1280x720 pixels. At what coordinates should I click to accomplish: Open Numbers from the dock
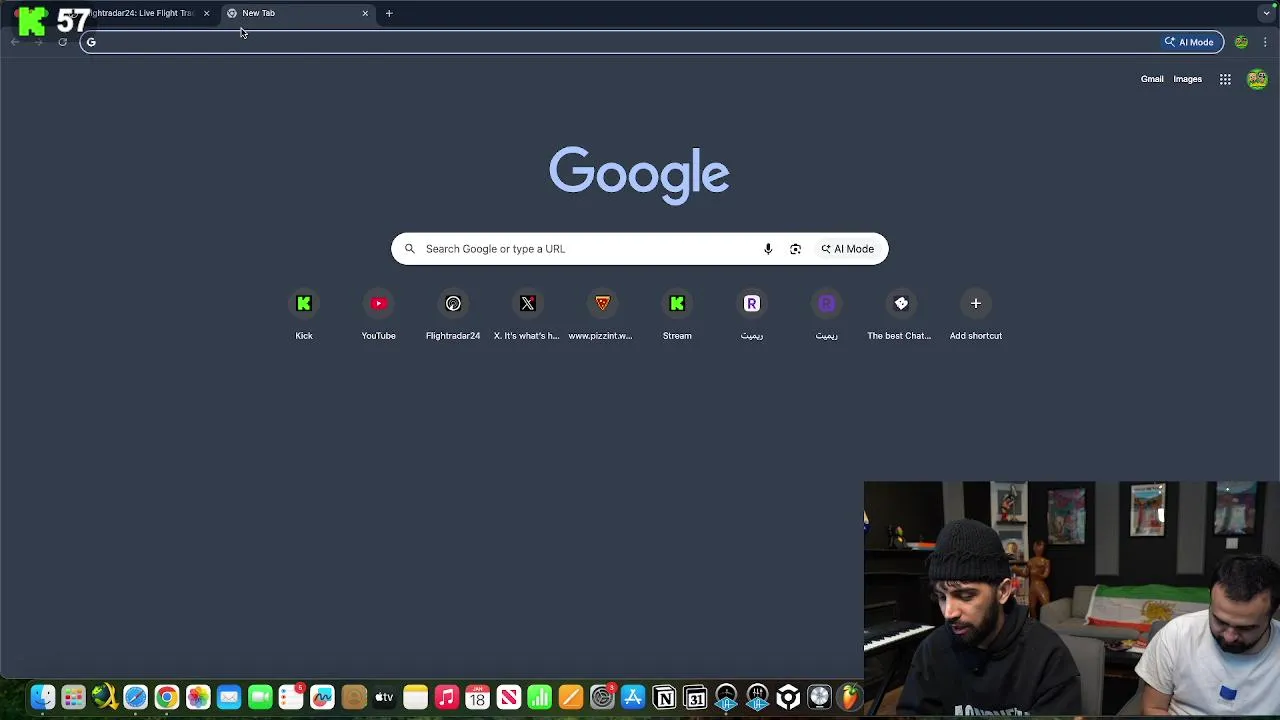pyautogui.click(x=539, y=697)
